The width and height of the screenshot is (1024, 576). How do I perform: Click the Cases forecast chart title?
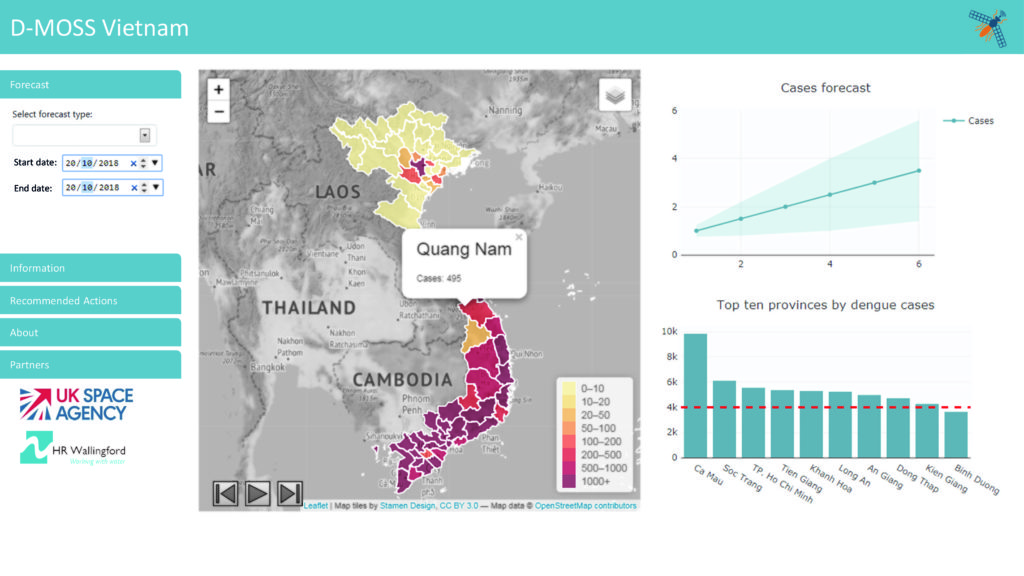point(825,88)
